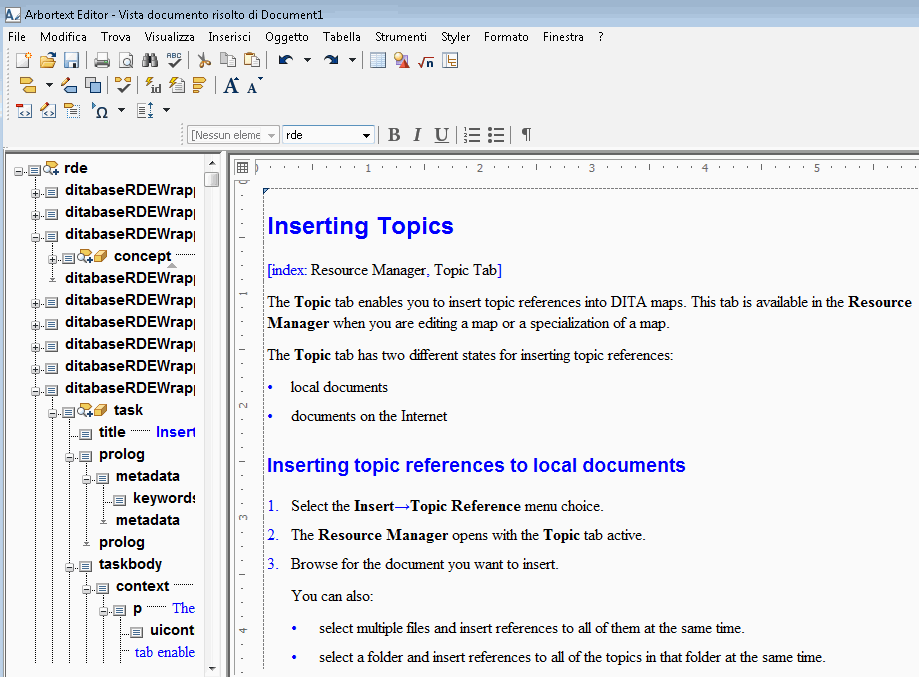Insert a table using table icon
919x677 pixels.
(378, 60)
